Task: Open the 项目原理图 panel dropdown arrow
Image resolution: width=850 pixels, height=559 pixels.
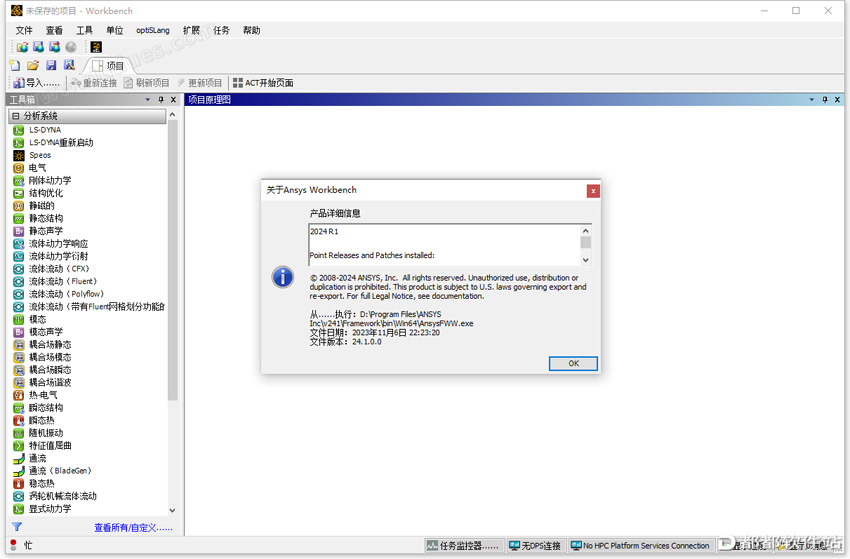Action: click(x=812, y=100)
